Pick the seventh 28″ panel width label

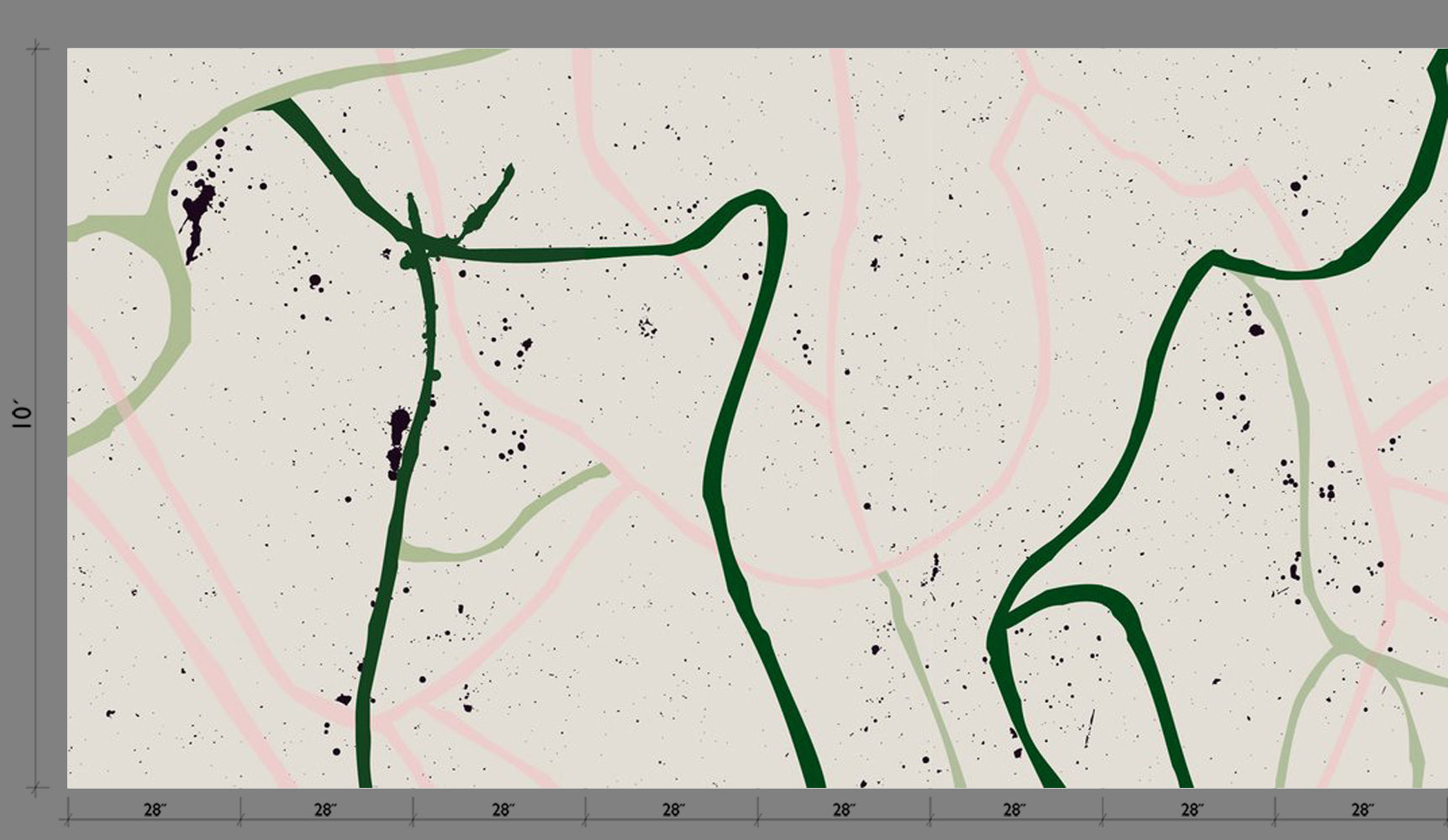coord(1192,811)
